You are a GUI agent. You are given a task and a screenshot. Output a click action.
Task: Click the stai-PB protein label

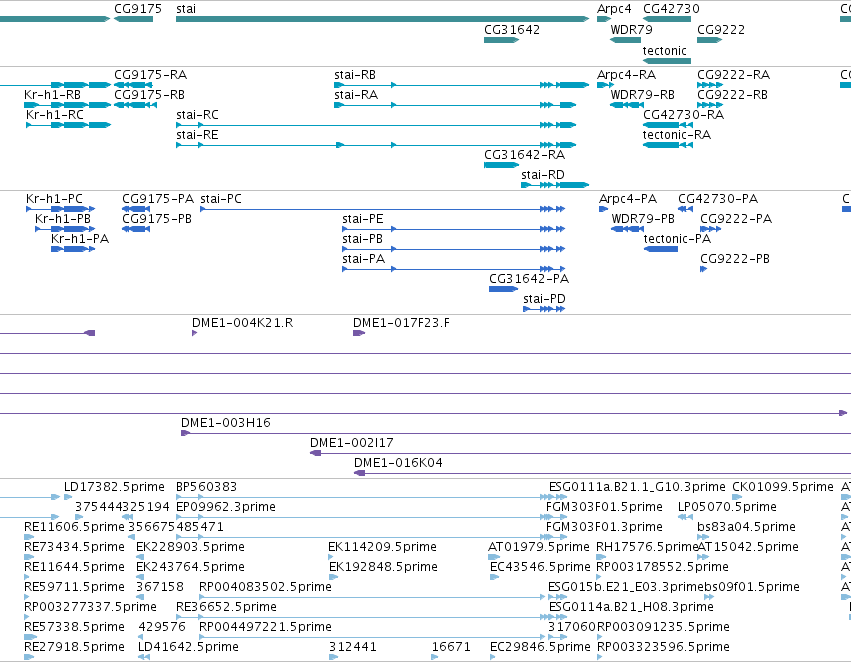click(362, 239)
